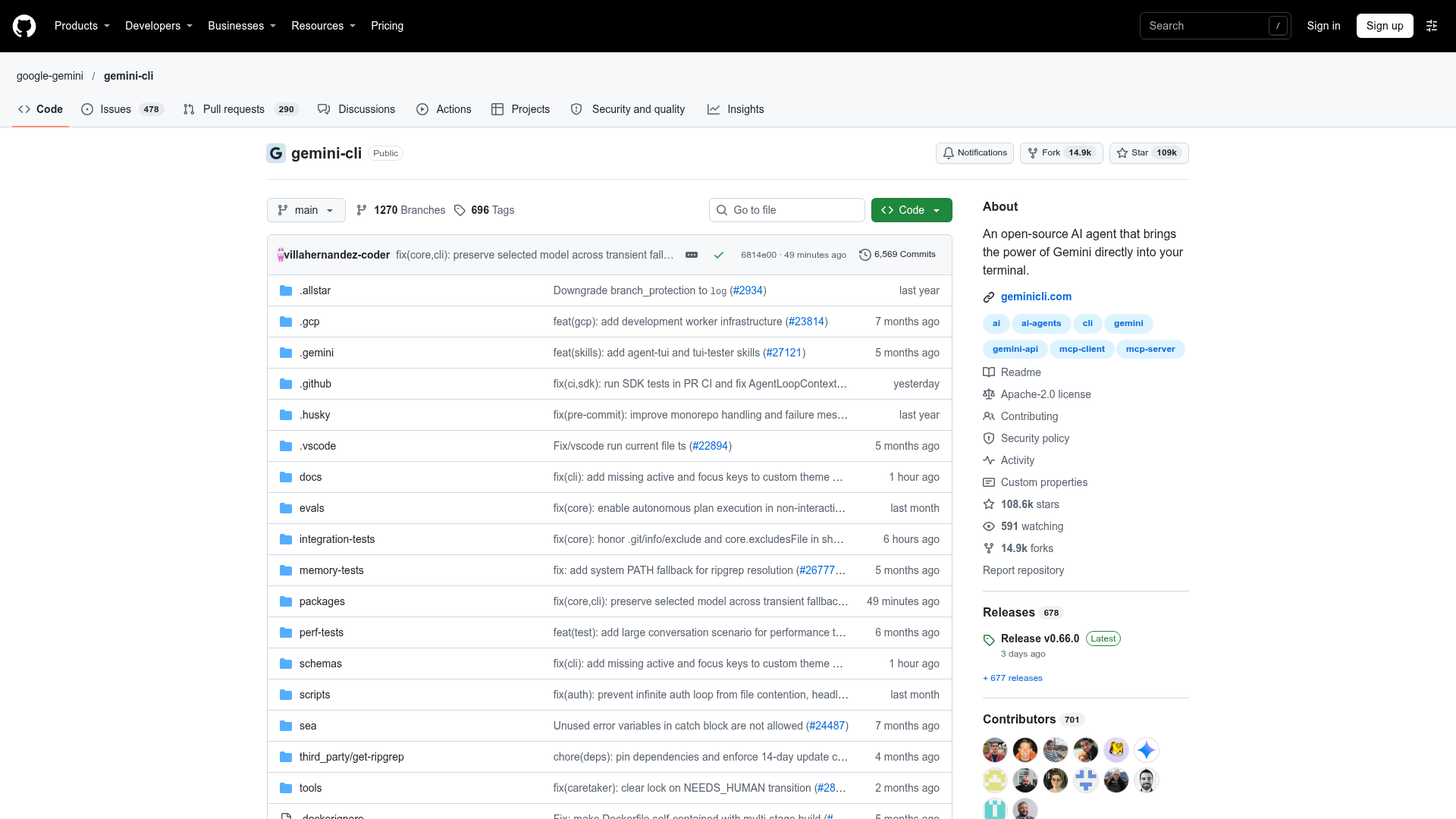The width and height of the screenshot is (1456, 819).
Task: Expand the main branch selector dropdown
Action: 306,210
